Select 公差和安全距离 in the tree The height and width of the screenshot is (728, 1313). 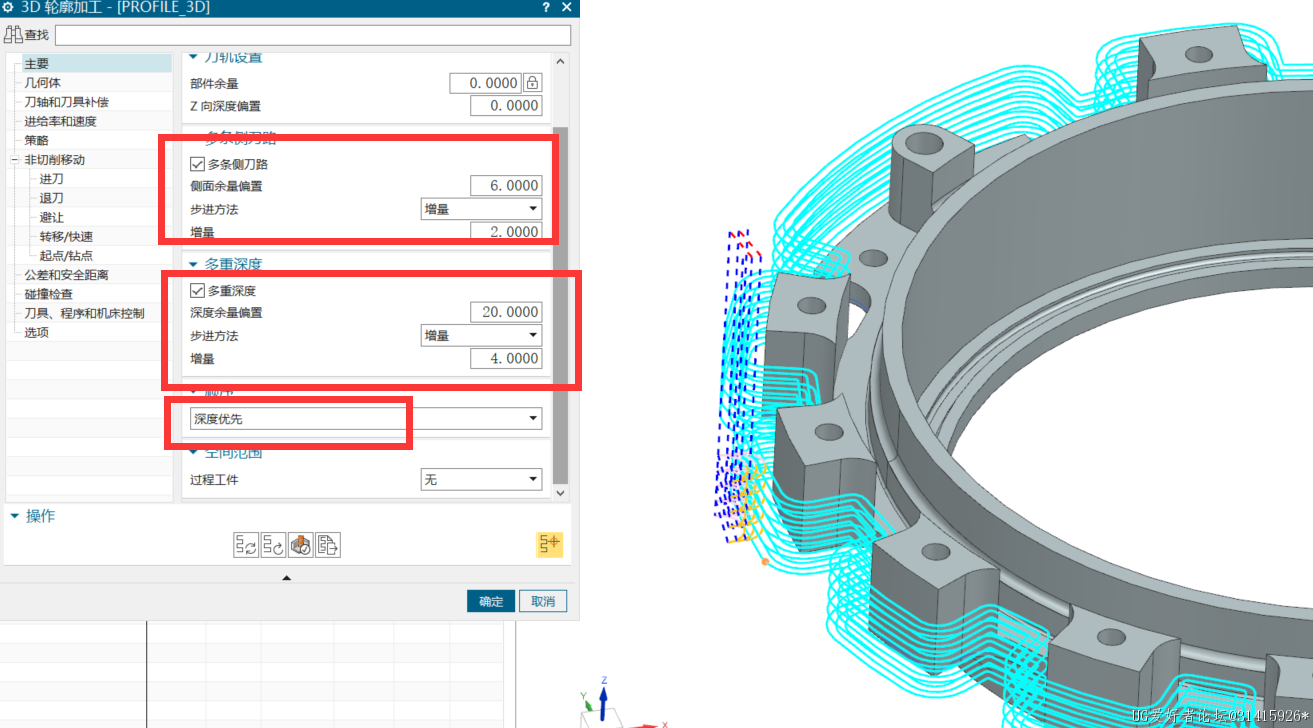click(66, 275)
